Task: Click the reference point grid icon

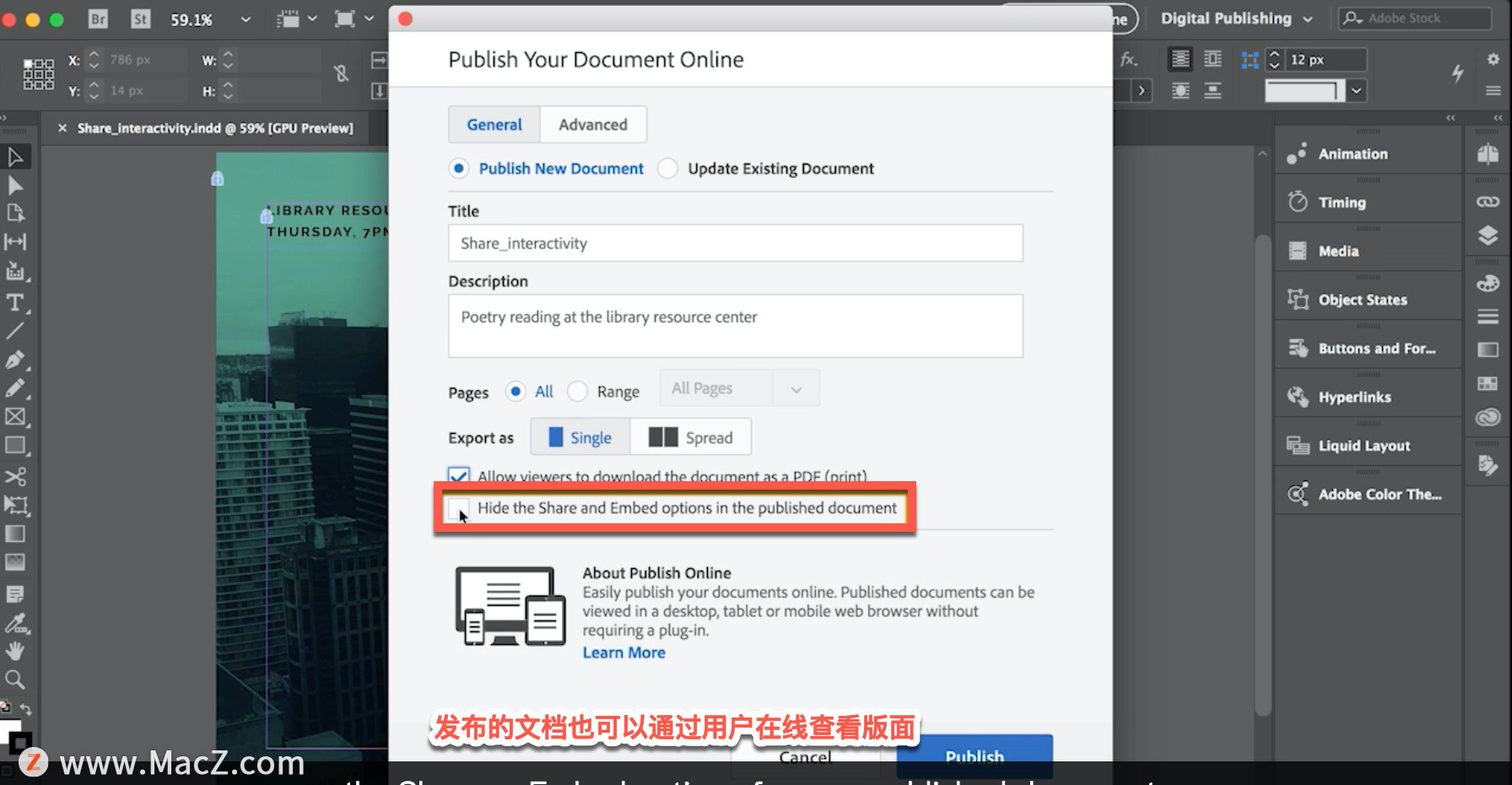Action: click(x=38, y=74)
